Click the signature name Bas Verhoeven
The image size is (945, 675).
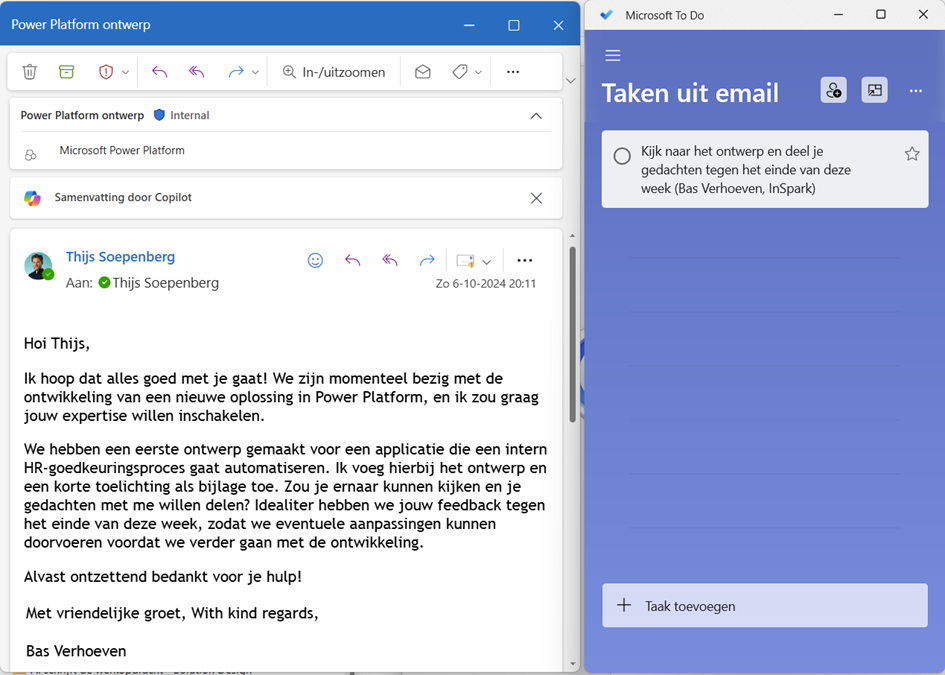pos(76,651)
